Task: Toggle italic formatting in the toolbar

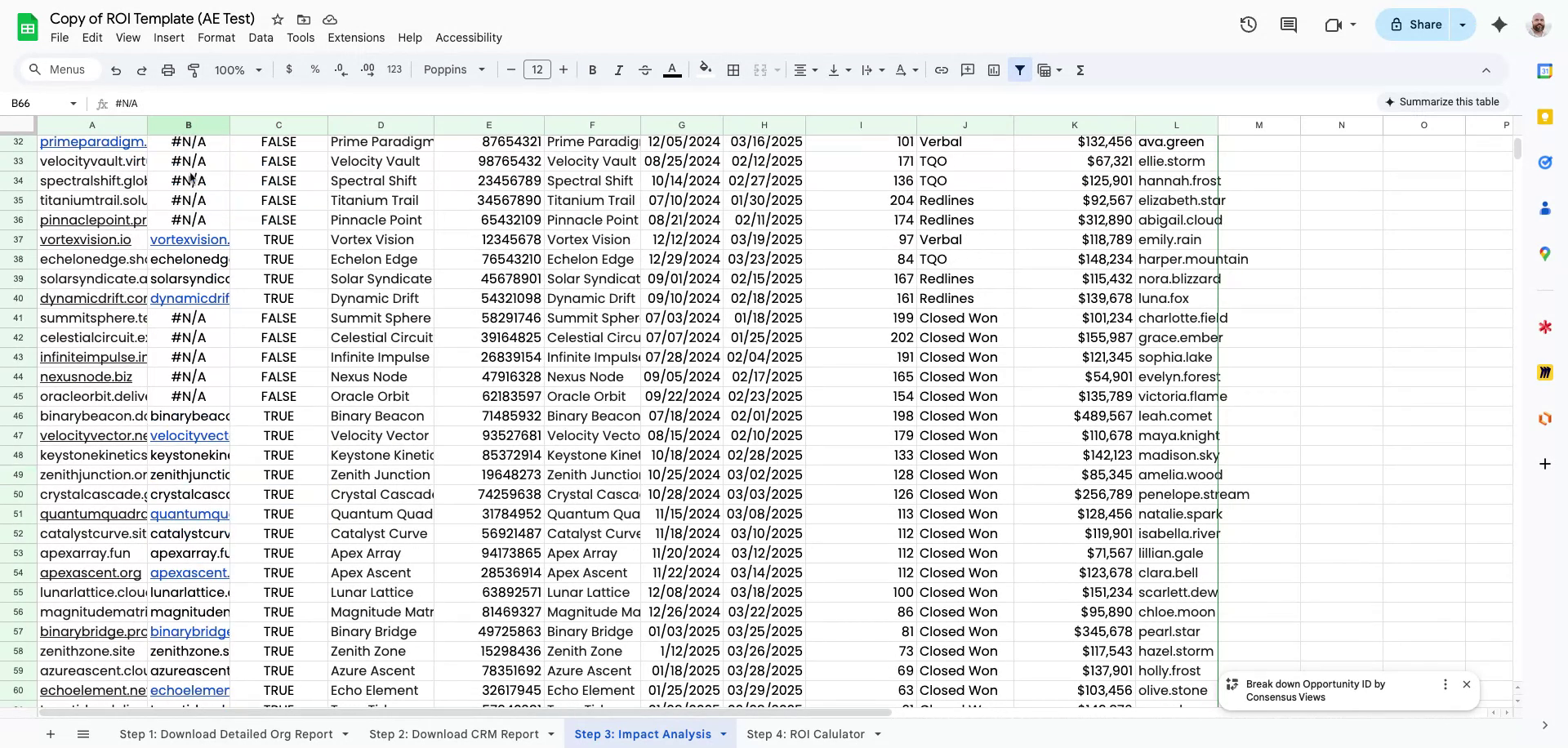Action: tap(618, 69)
